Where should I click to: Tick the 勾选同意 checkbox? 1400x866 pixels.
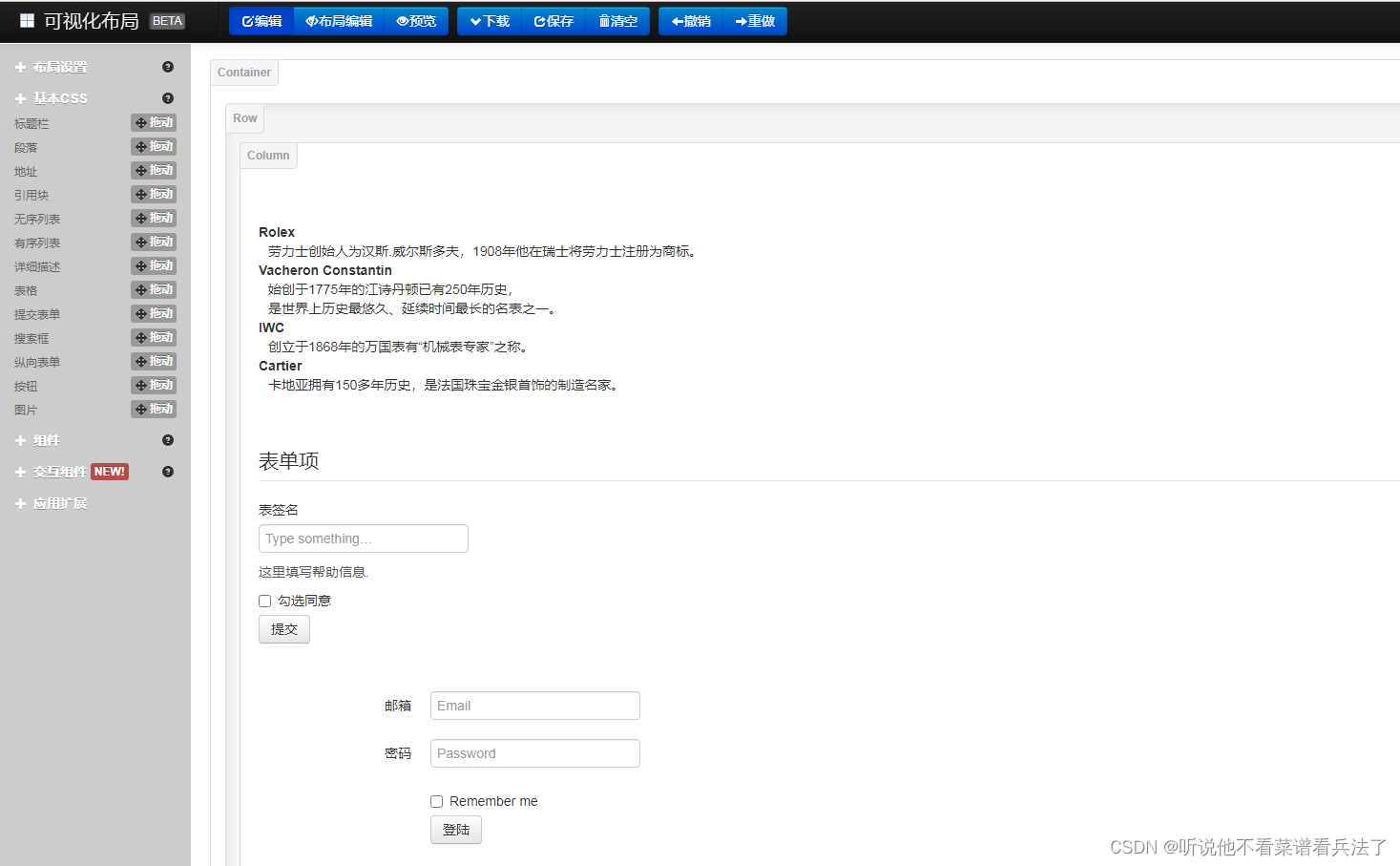264,601
